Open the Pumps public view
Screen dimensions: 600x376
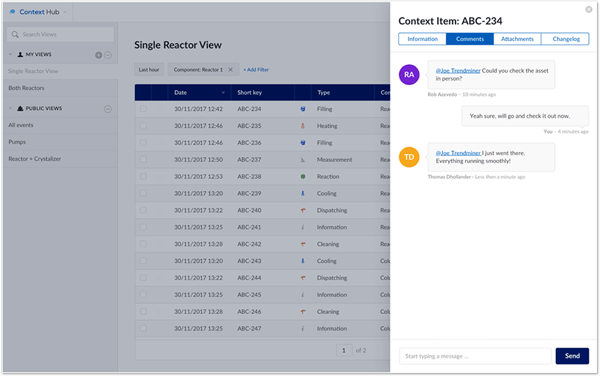pos(60,142)
